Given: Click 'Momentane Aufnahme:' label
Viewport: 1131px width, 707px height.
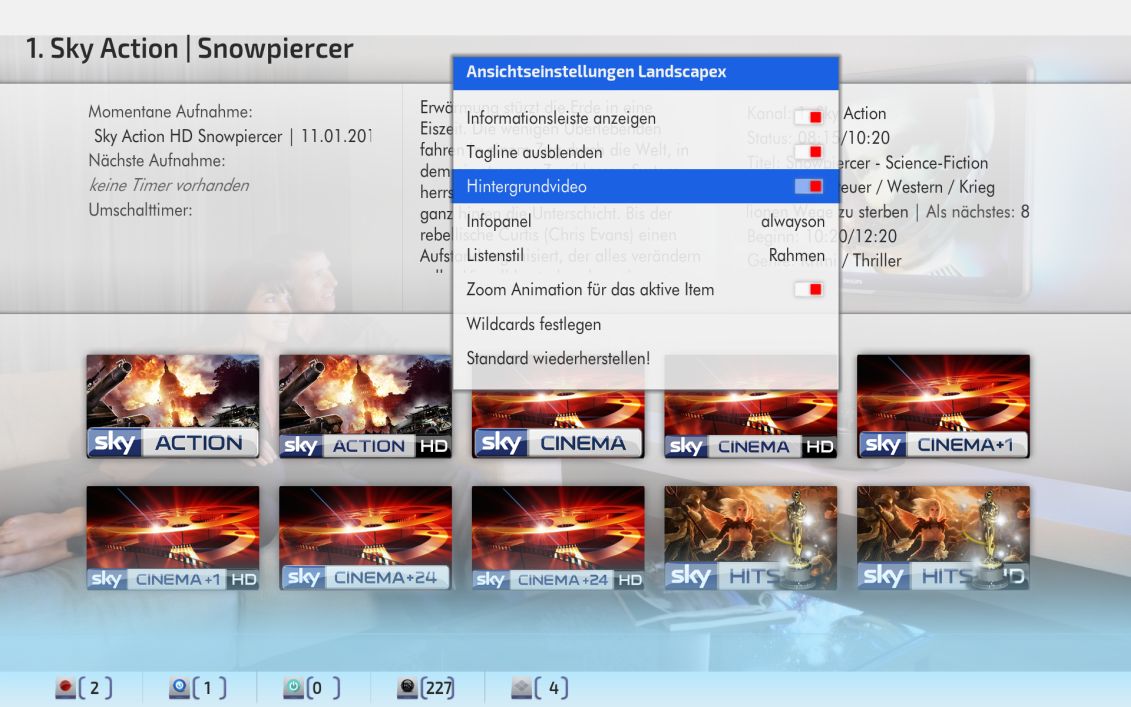Looking at the screenshot, I should tap(170, 112).
